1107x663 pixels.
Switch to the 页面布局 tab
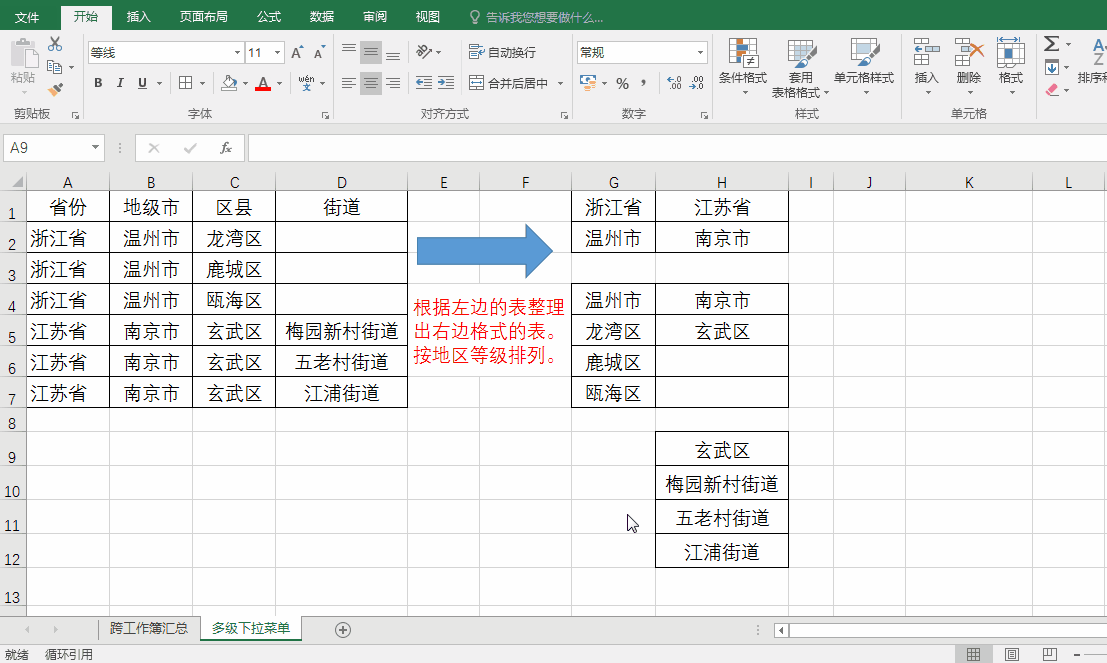tap(203, 17)
